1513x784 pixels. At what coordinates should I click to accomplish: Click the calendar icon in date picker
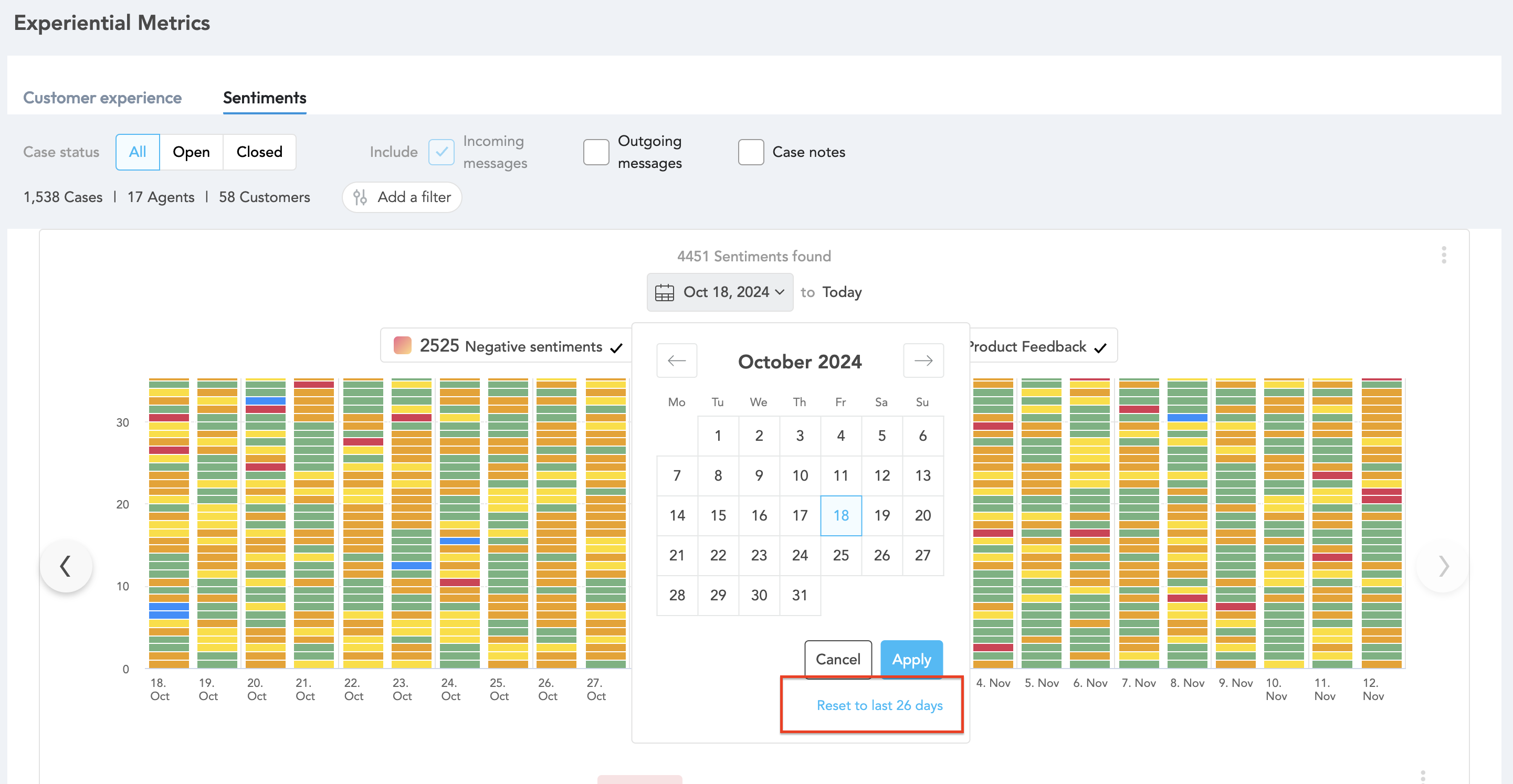664,292
